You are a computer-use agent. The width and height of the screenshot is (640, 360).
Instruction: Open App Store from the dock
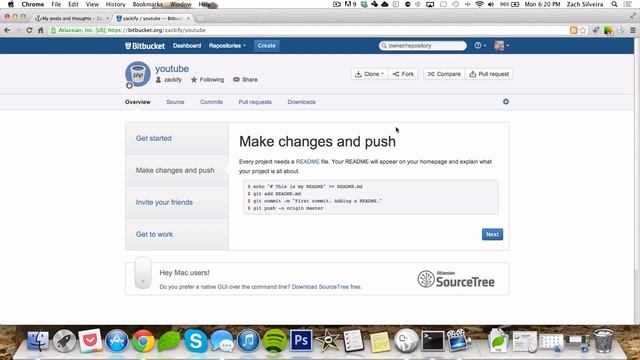117,341
